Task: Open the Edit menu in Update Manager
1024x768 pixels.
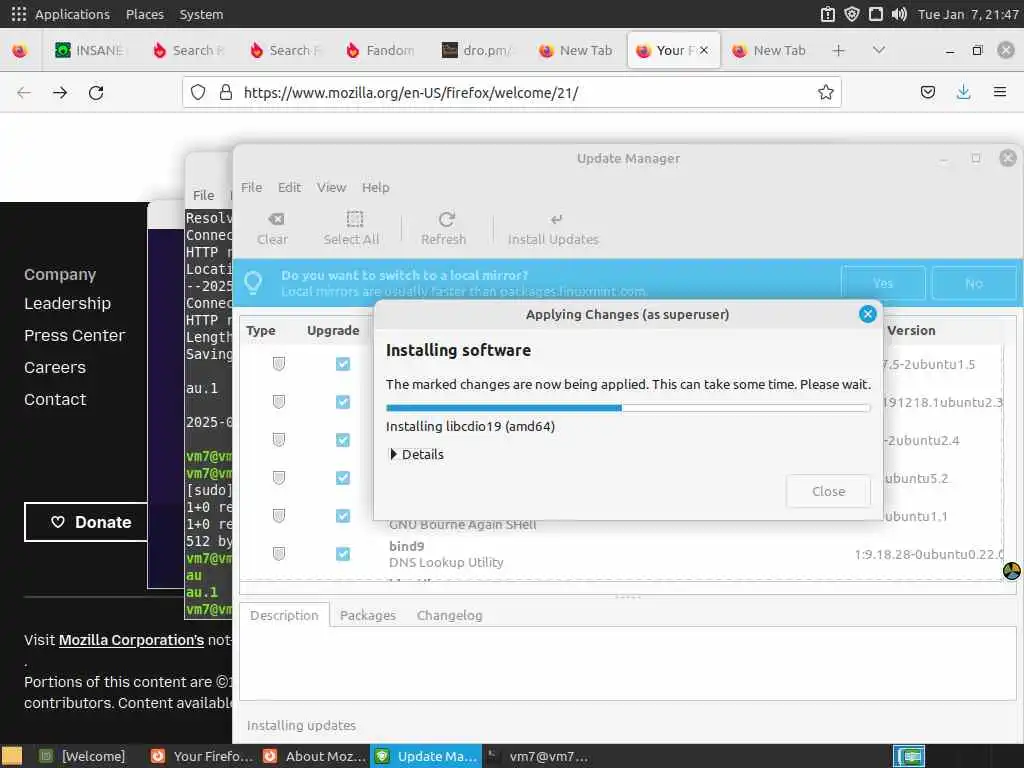Action: tap(289, 187)
